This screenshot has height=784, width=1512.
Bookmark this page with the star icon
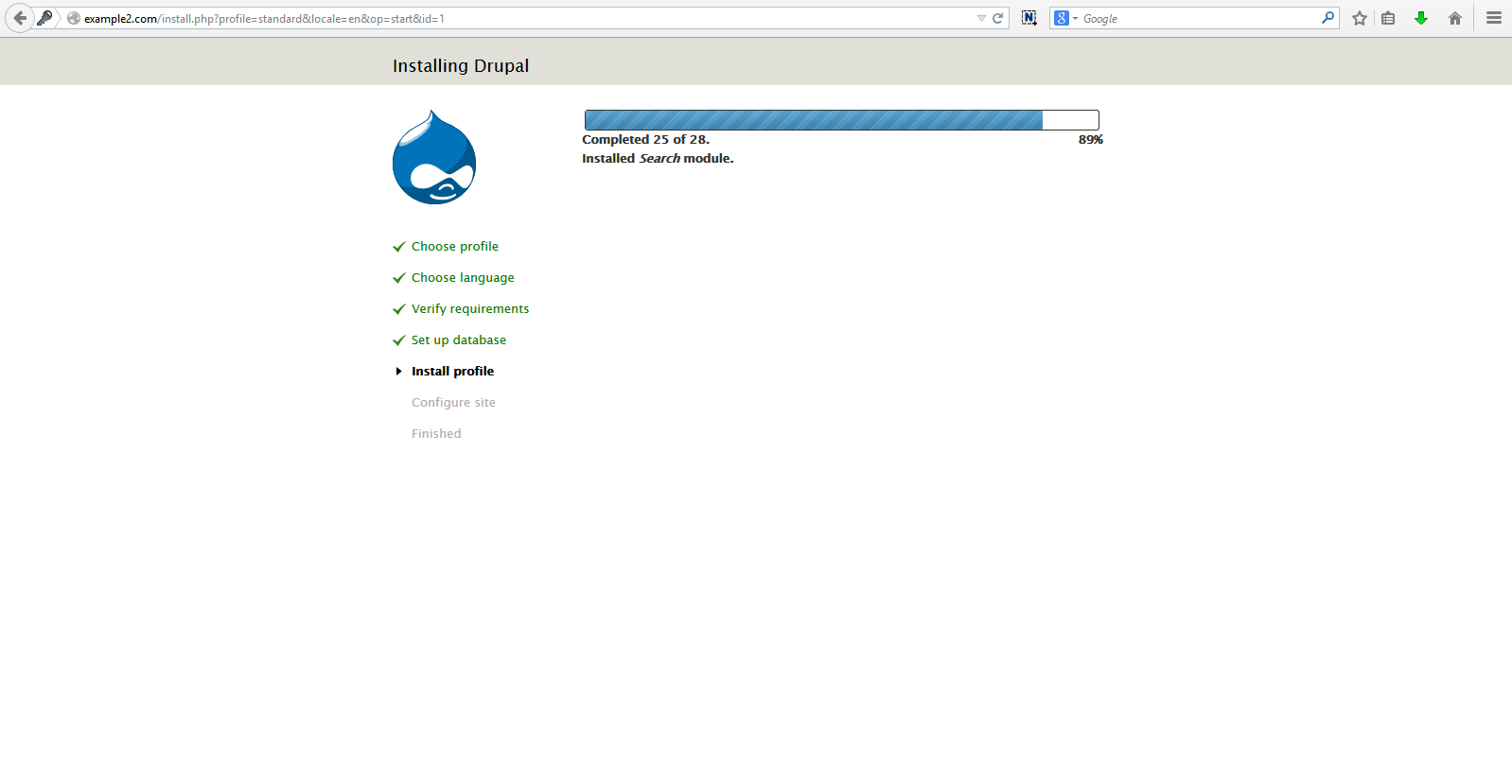tap(1360, 18)
